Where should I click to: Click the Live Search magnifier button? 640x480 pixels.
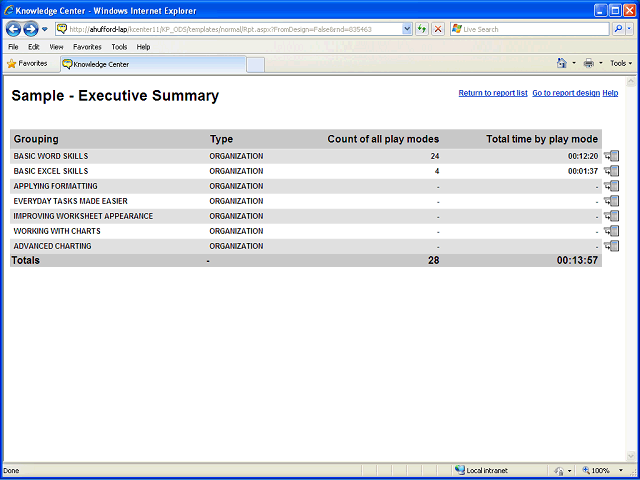pyautogui.click(x=619, y=29)
